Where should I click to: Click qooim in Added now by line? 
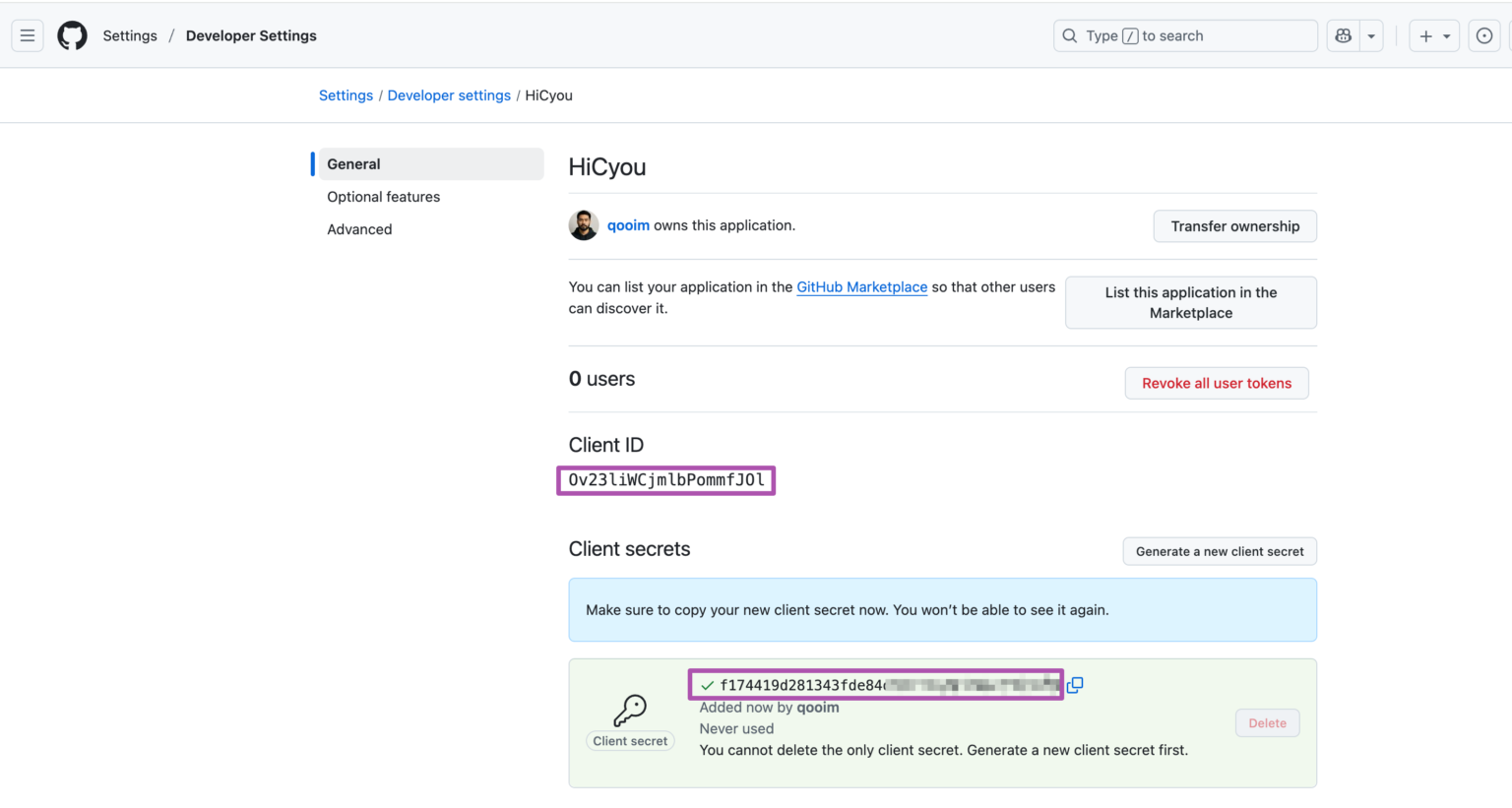point(818,708)
